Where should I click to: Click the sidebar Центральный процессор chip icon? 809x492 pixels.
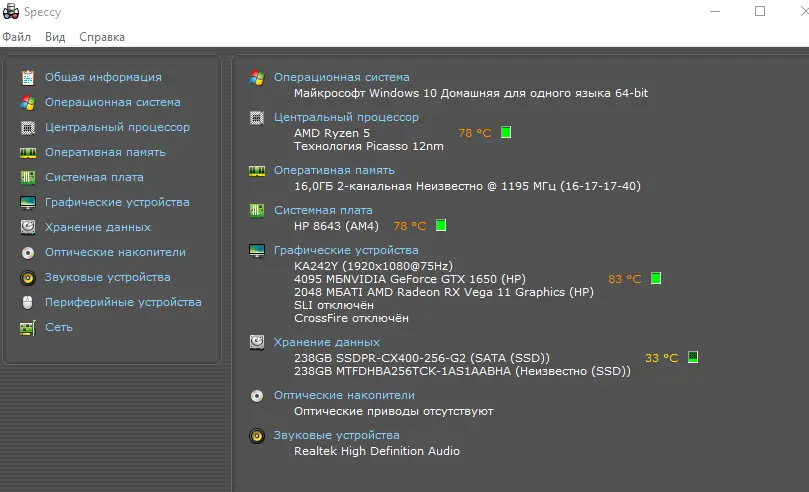[x=28, y=127]
